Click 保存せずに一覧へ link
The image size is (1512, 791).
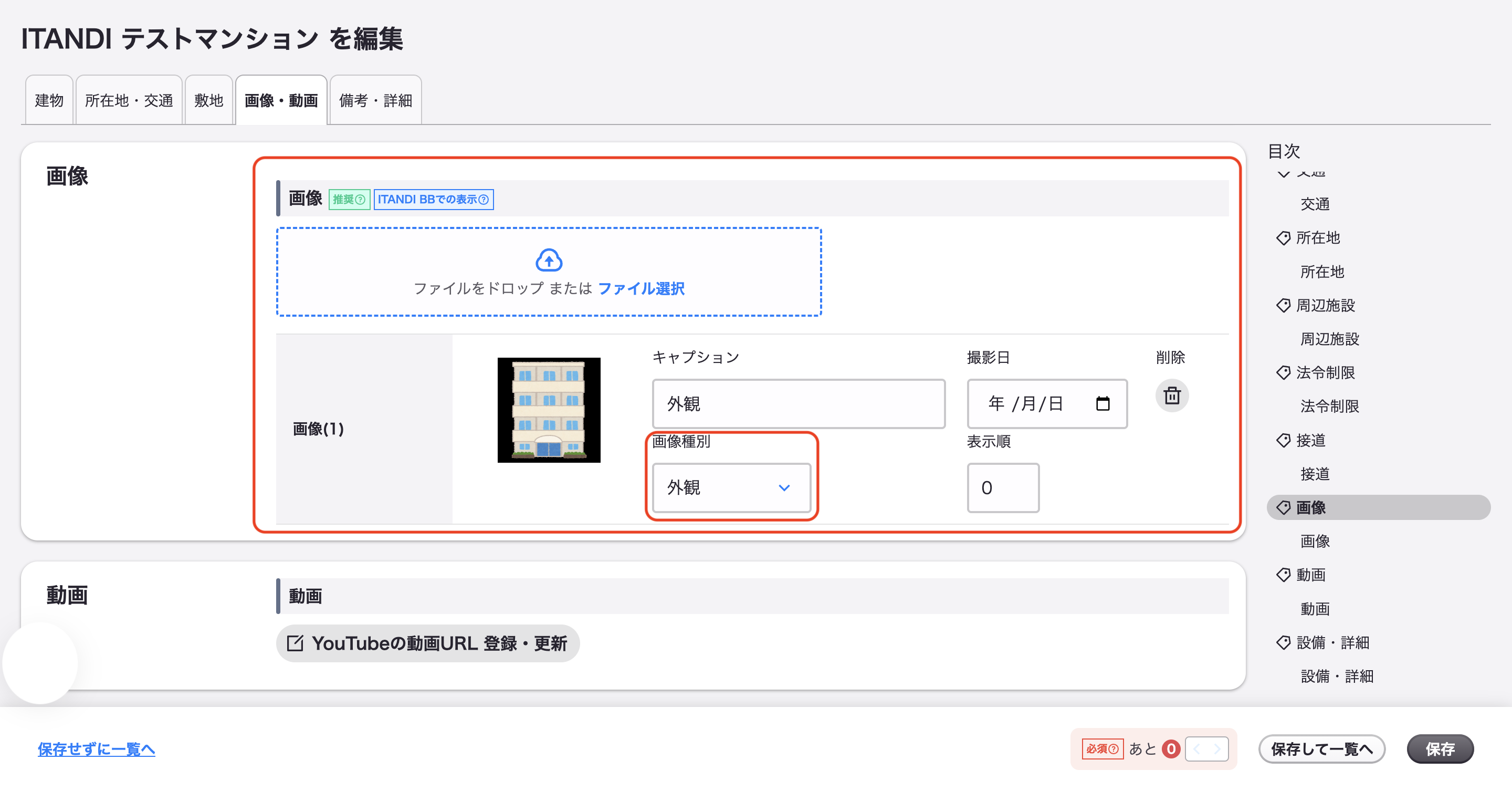coord(96,749)
